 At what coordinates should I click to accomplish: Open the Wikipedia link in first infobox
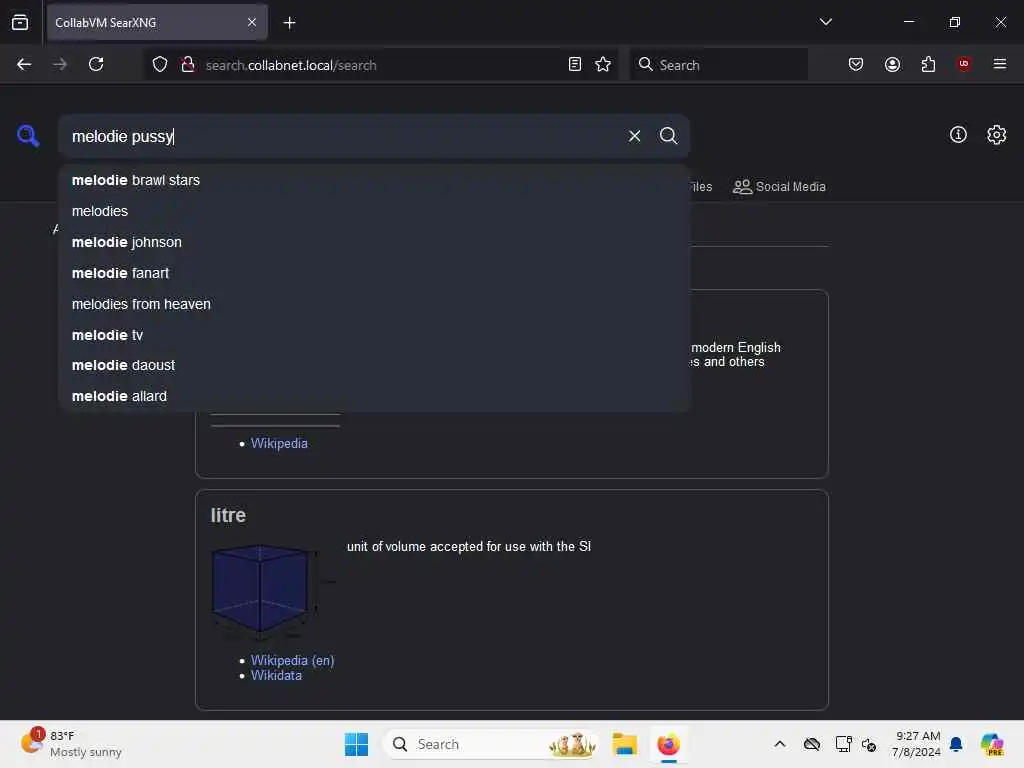[x=279, y=443]
